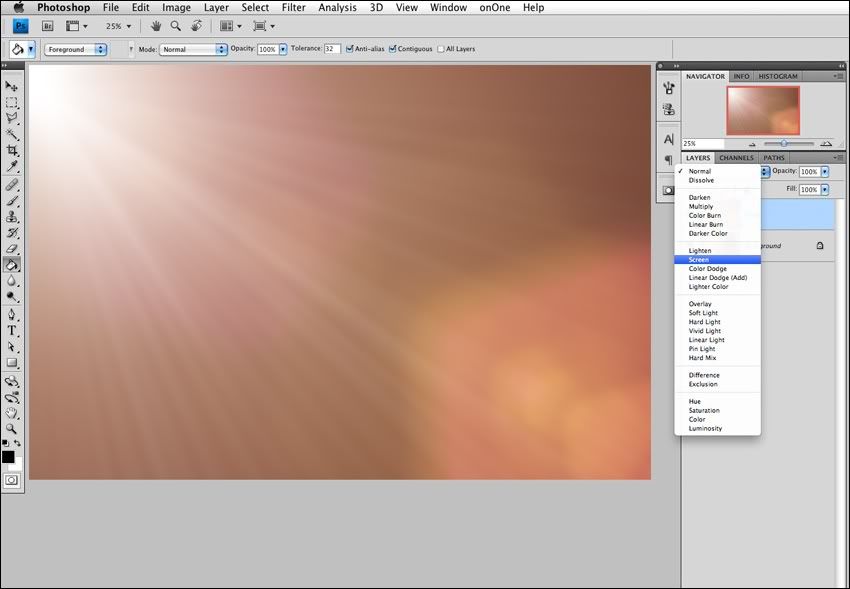
Task: Select the Magic Wand tool
Action: [x=11, y=134]
